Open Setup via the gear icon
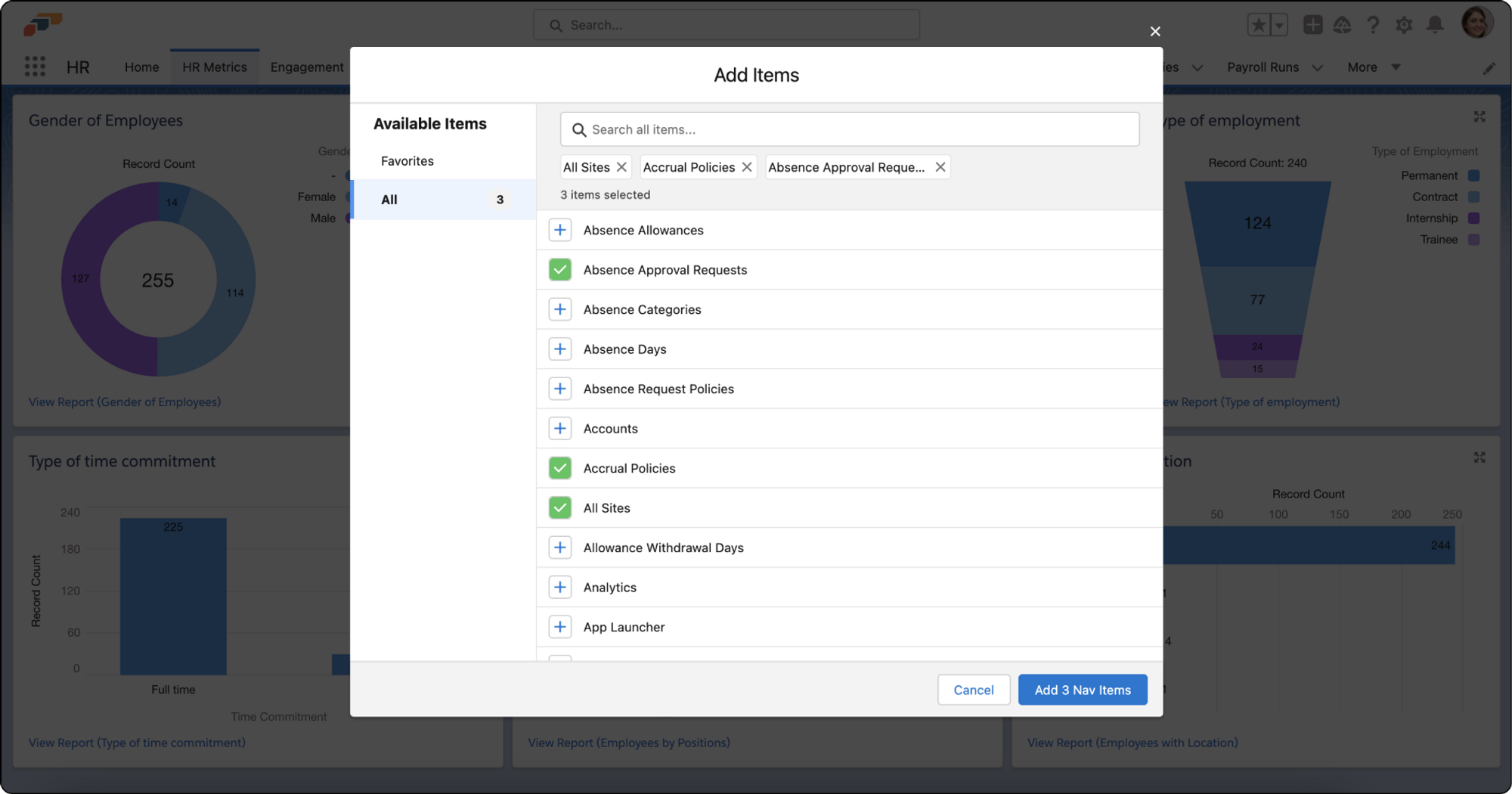 (x=1404, y=25)
